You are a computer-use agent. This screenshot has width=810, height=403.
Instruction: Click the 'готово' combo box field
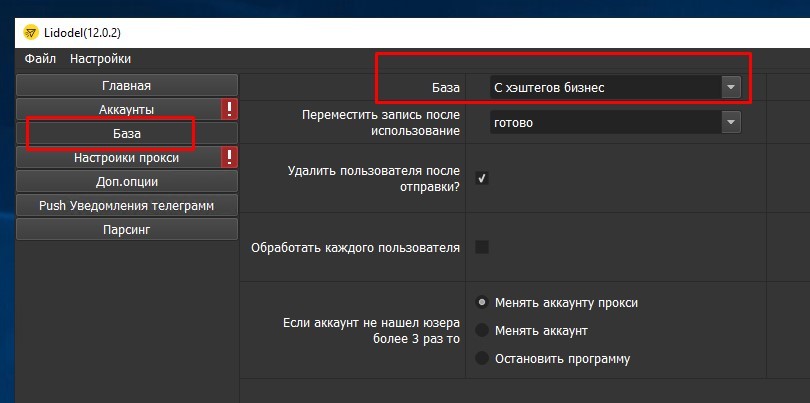(615, 122)
